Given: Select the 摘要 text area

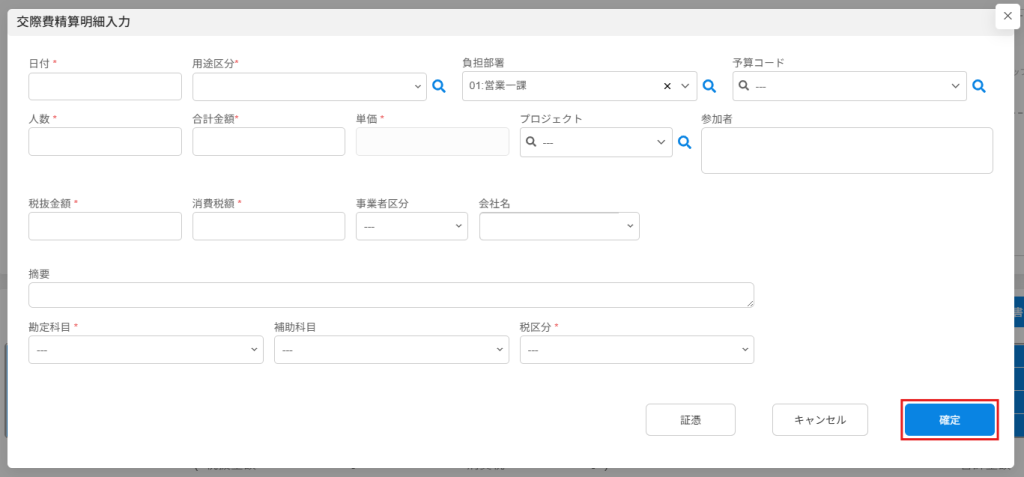Looking at the screenshot, I should click(x=391, y=294).
